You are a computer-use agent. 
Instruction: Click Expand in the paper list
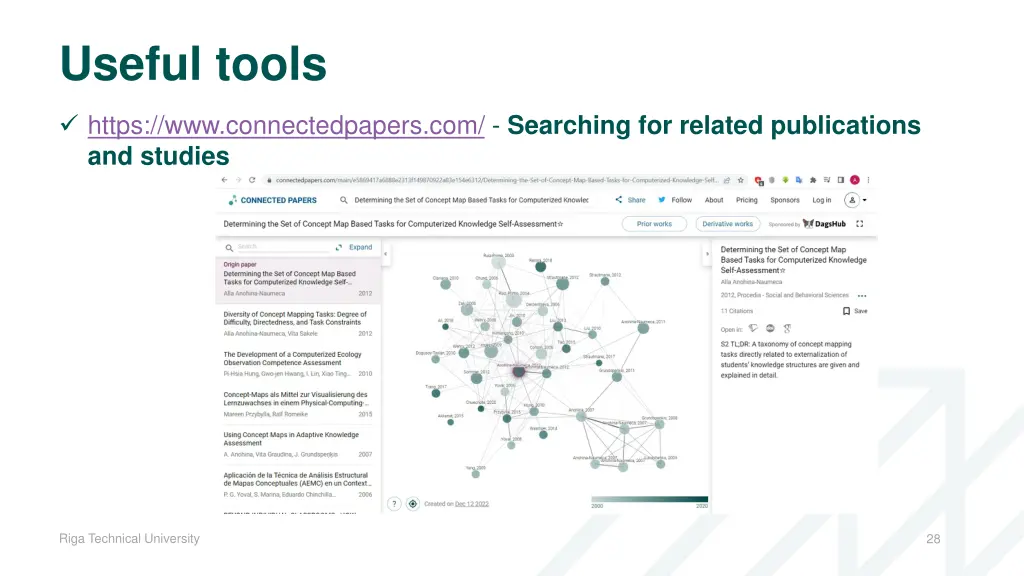click(x=354, y=248)
